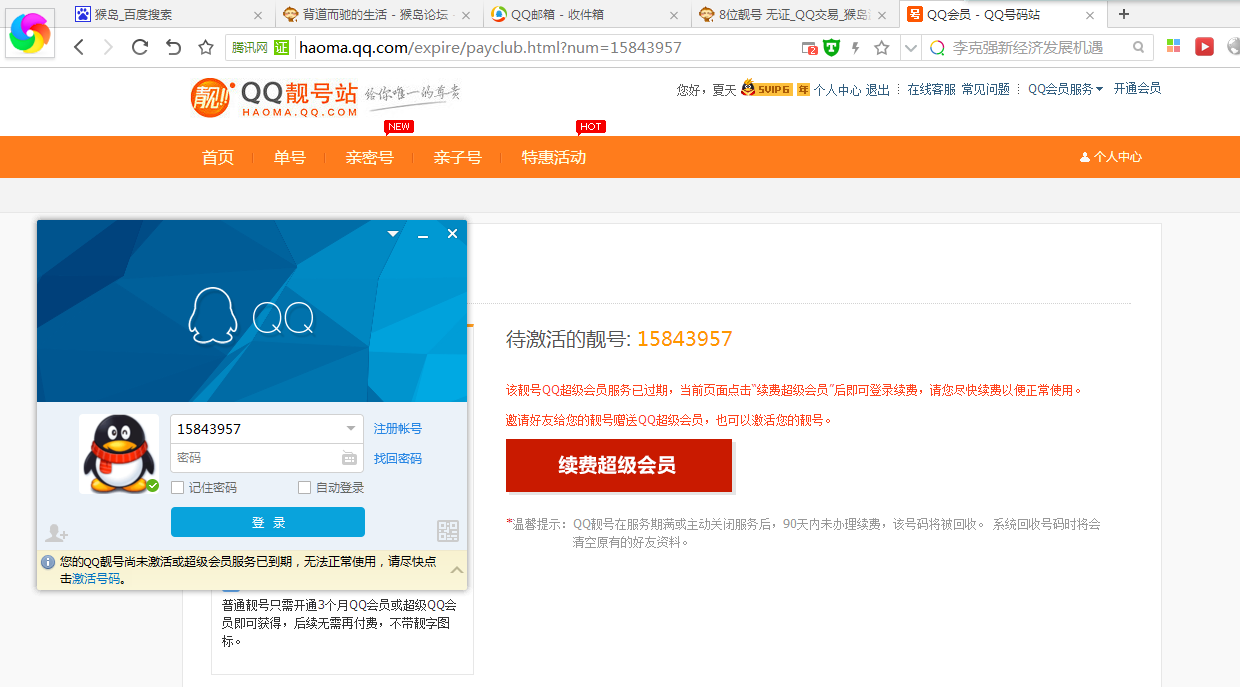Click the browser search box
1240x687 pixels.
pyautogui.click(x=1037, y=47)
